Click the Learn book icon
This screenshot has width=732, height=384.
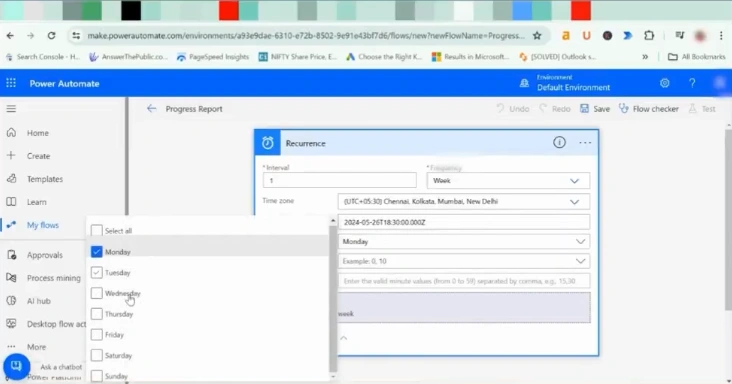11,202
